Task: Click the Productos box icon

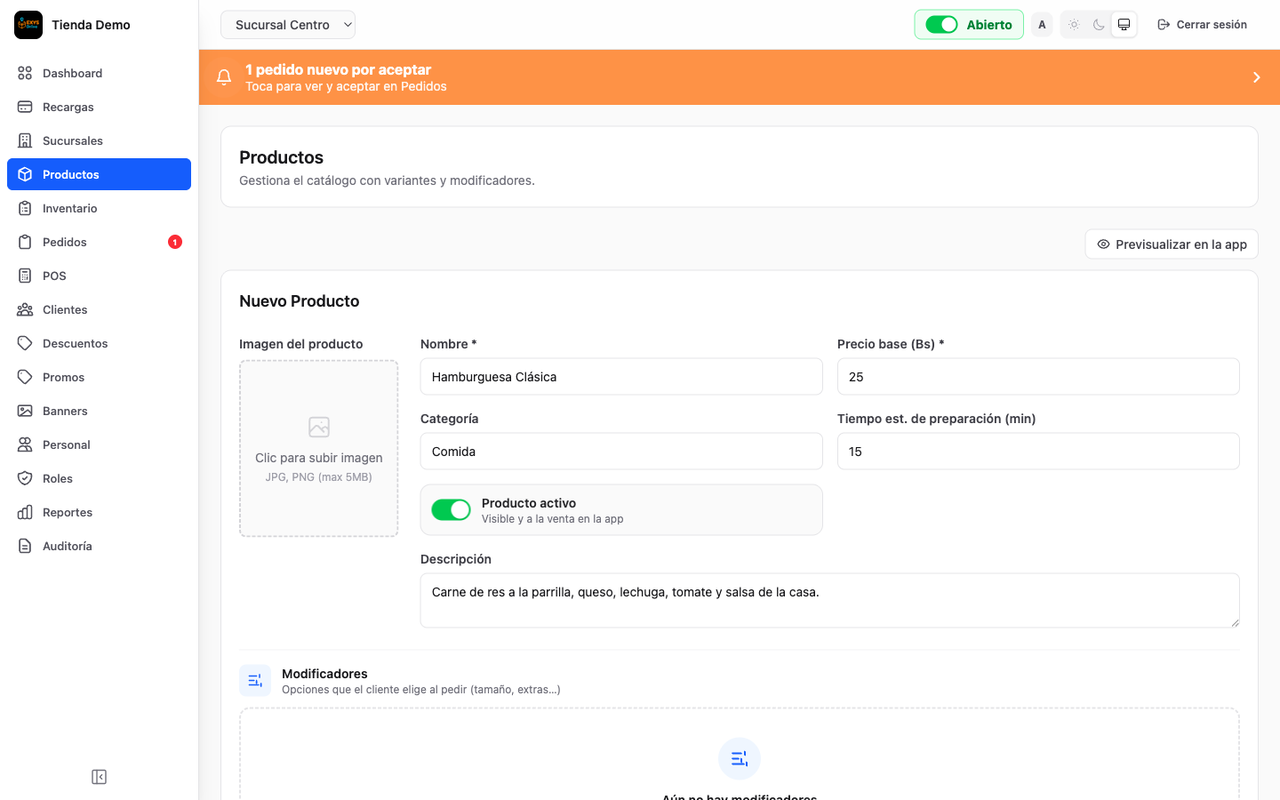Action: coord(25,174)
